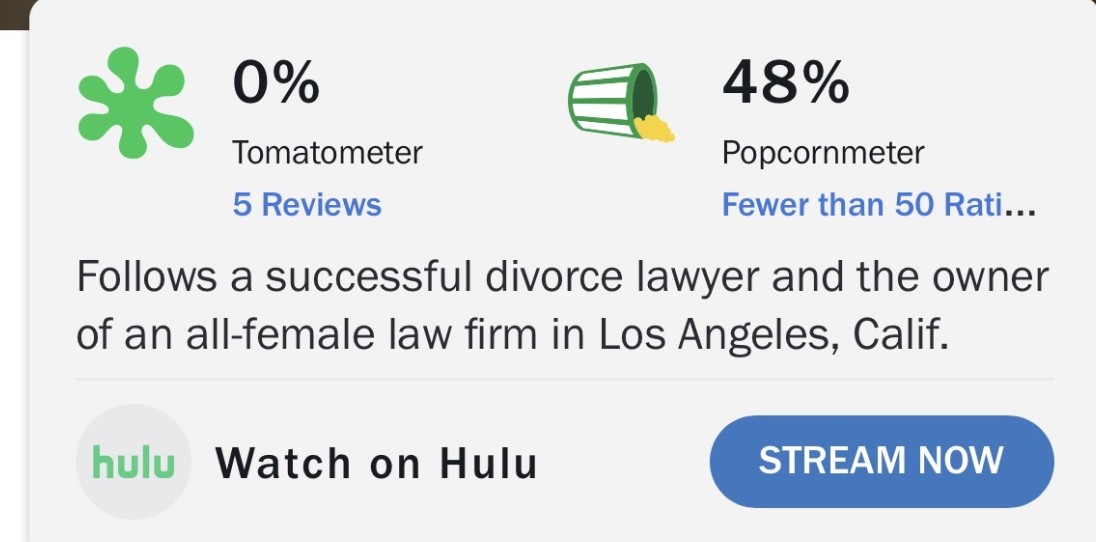Click the green Hulu logo
The height and width of the screenshot is (542, 1096).
click(133, 462)
